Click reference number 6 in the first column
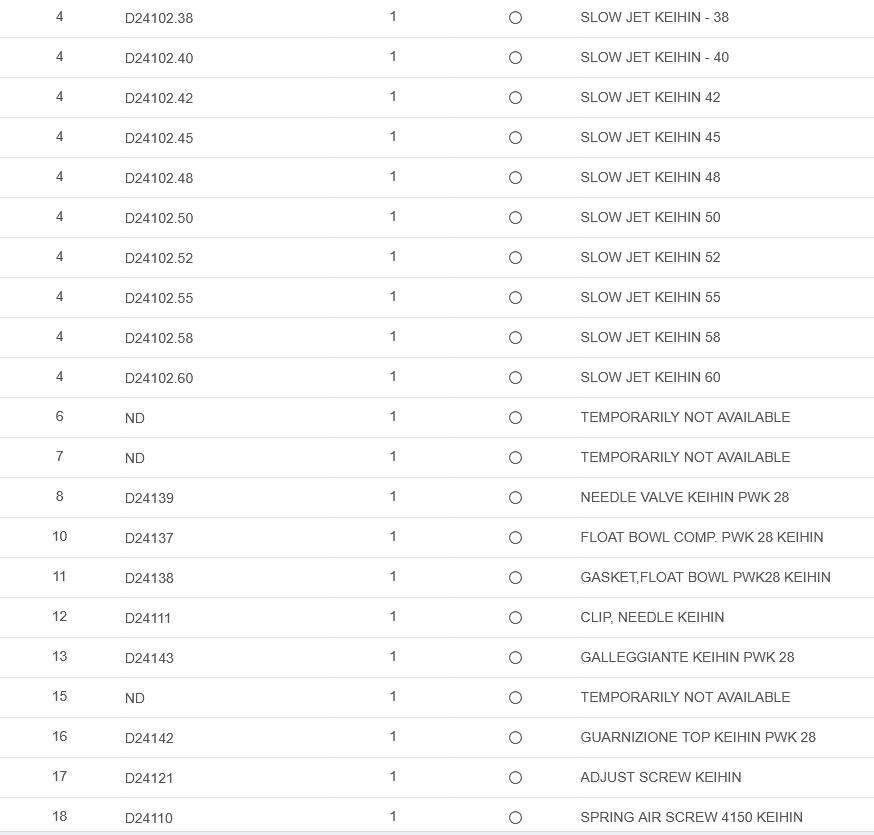This screenshot has height=835, width=874. pos(60,416)
